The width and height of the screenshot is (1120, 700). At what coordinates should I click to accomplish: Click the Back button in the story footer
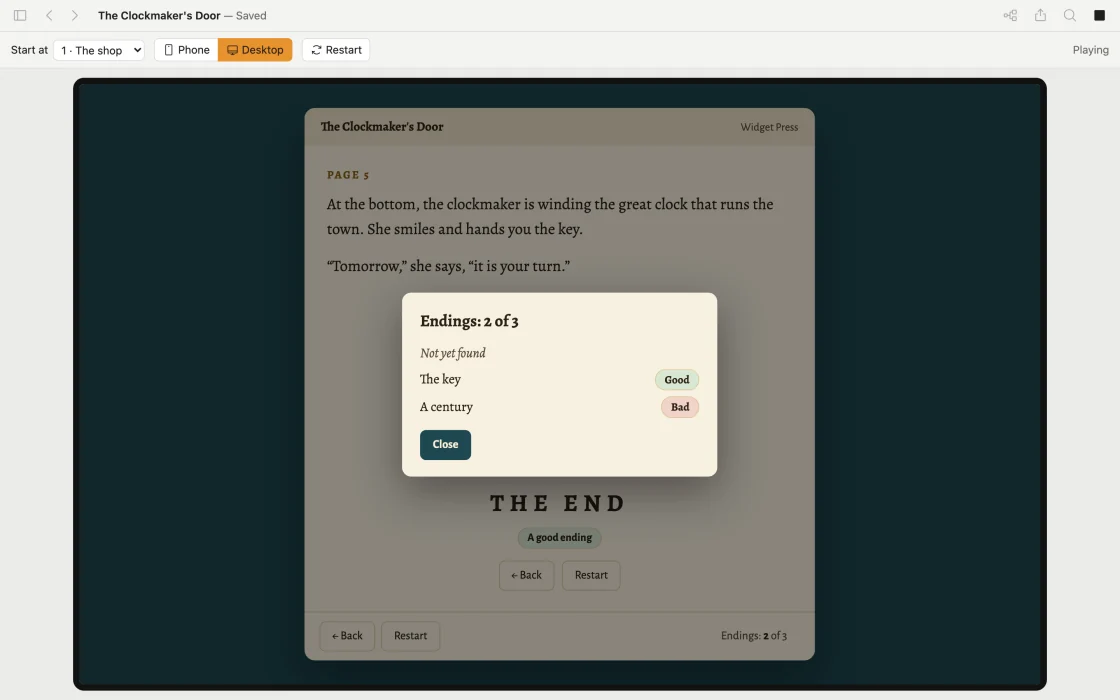pos(347,636)
